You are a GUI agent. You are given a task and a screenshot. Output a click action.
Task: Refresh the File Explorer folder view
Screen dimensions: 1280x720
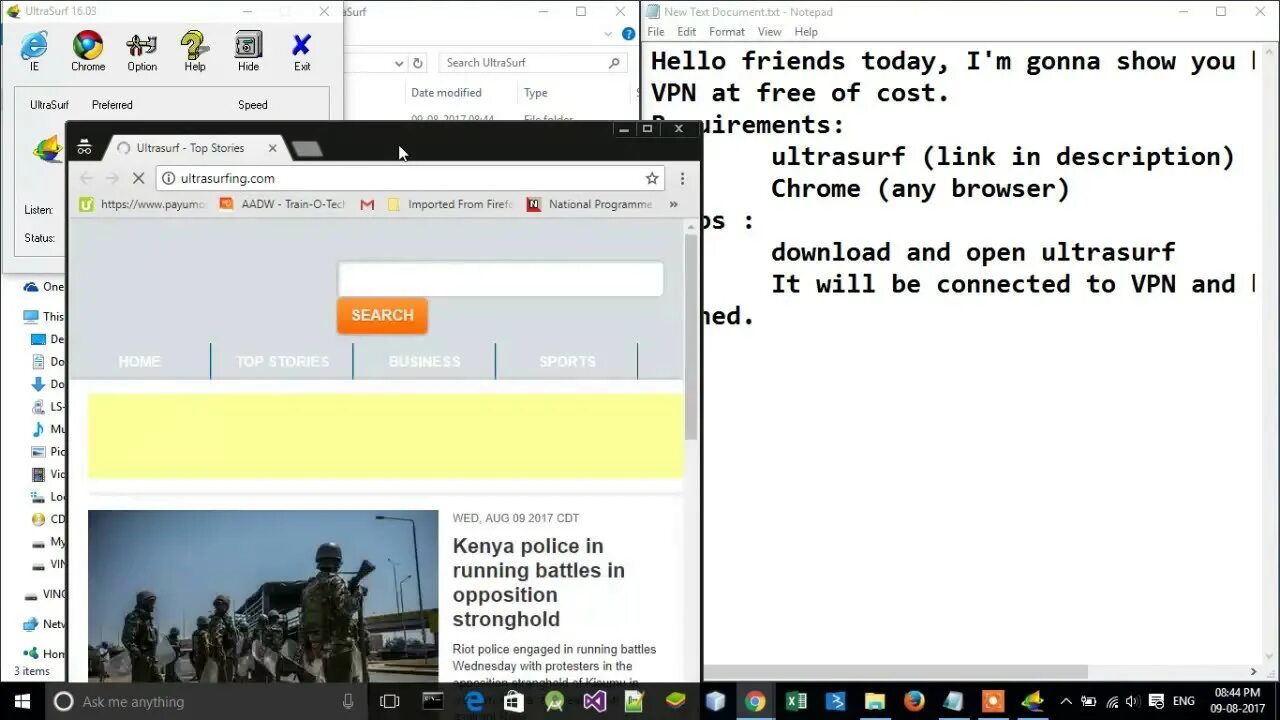point(418,62)
